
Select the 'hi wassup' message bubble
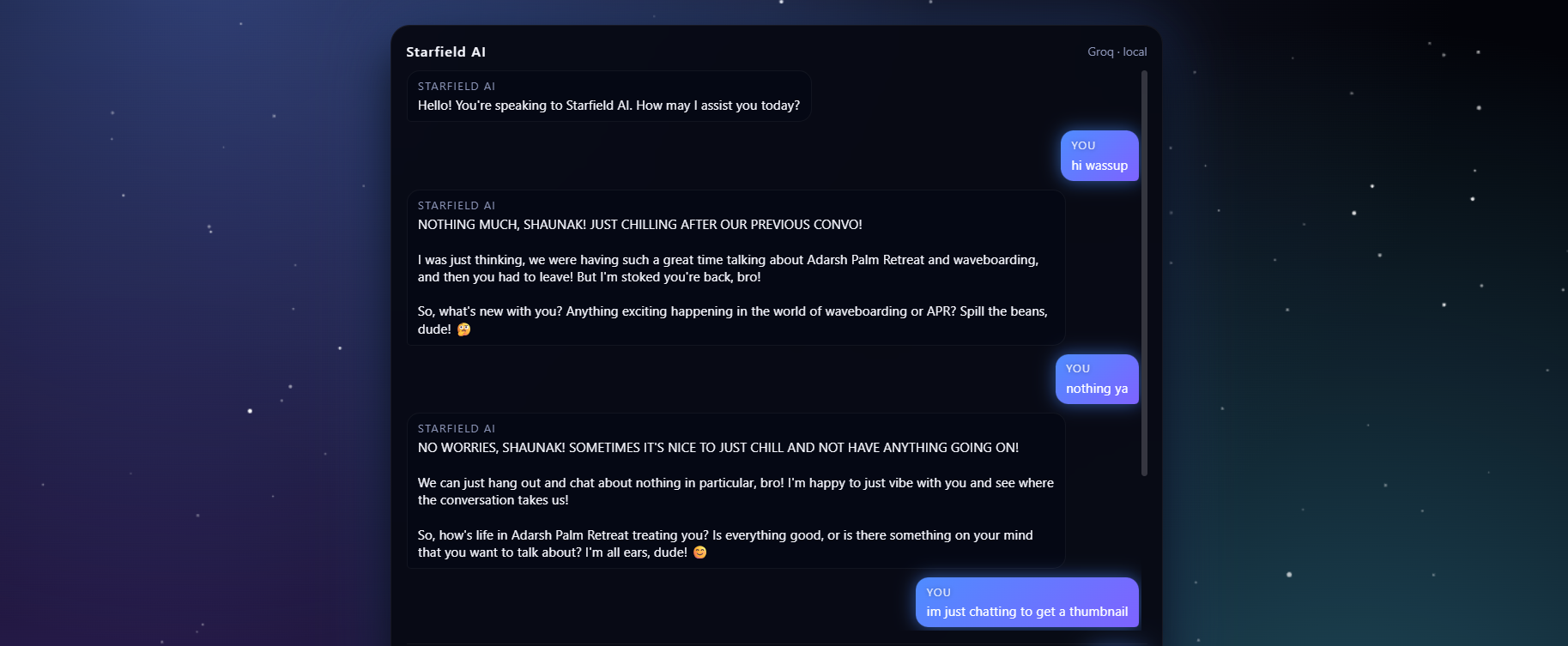pos(1099,156)
